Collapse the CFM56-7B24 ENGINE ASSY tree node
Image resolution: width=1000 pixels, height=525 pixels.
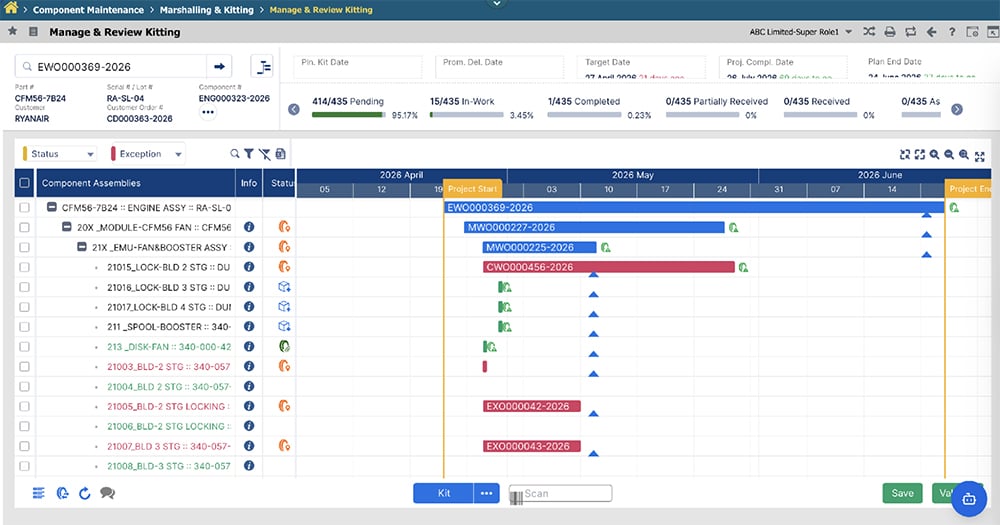pos(52,207)
